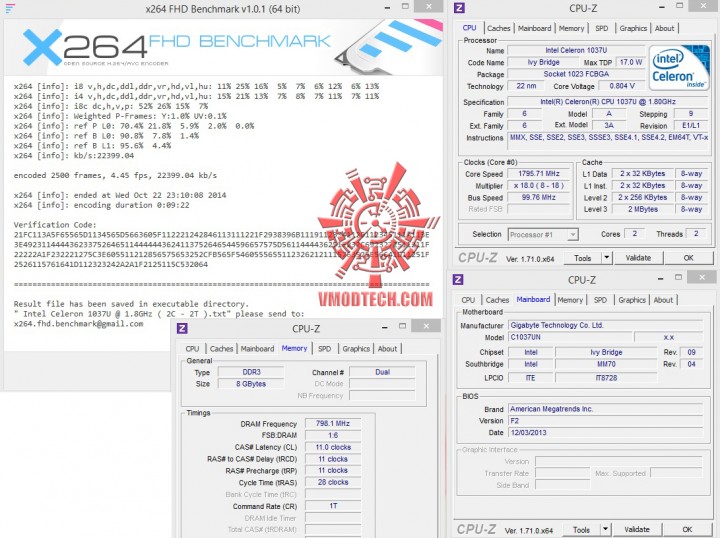Viewport: 720px width, 538px height.
Task: Click the Intel Celeron 1037U name field
Action: [576, 50]
